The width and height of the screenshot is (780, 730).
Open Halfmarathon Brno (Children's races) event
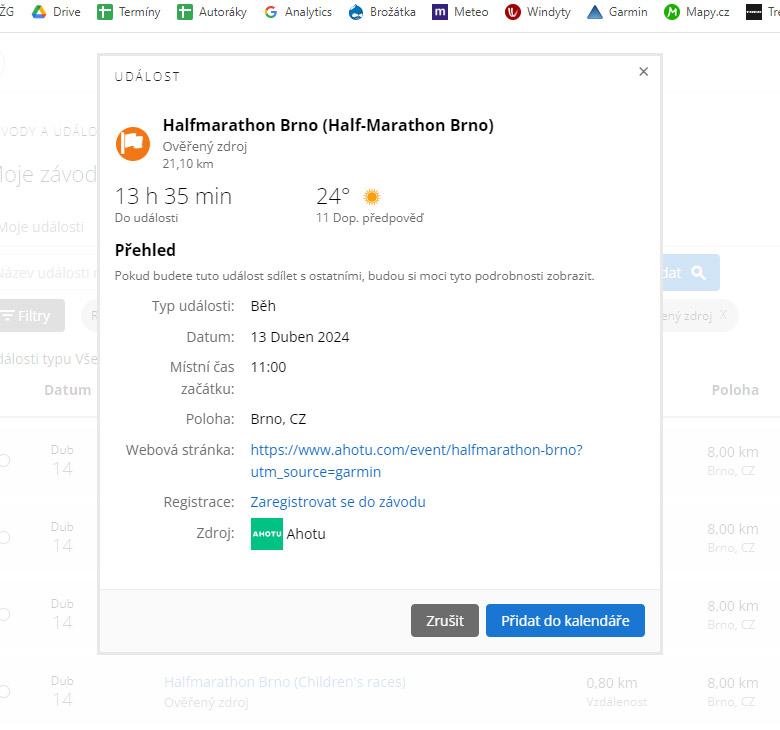[285, 682]
